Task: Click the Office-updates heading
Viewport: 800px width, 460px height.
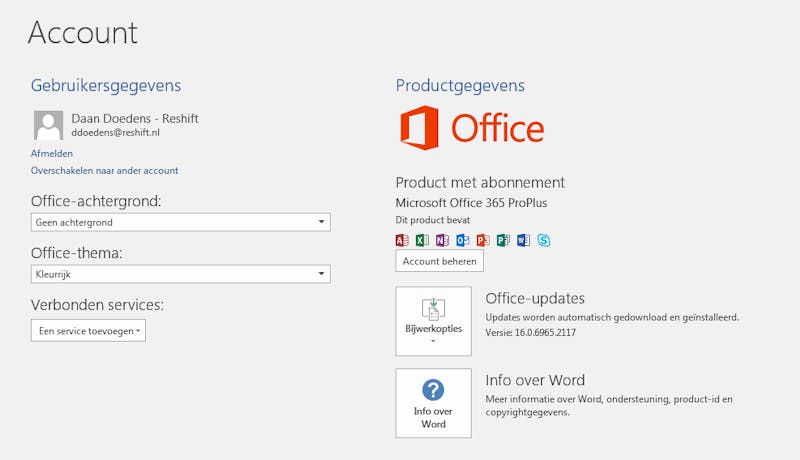Action: (535, 298)
